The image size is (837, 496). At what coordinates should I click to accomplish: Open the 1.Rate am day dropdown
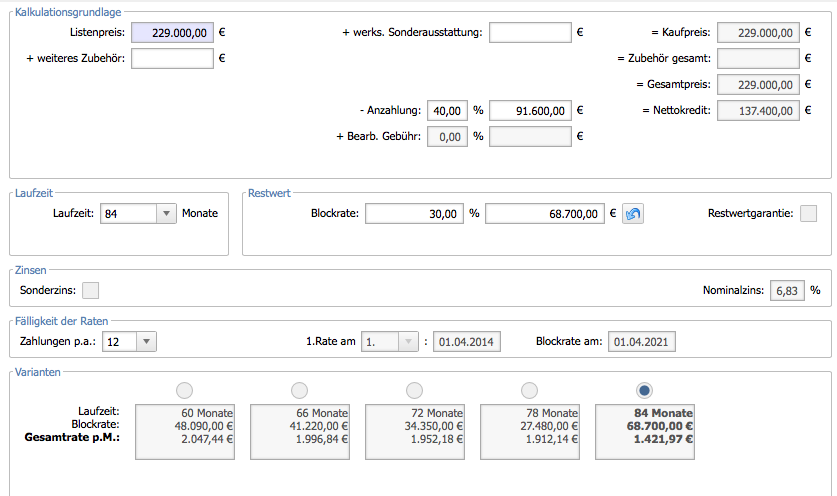tap(408, 341)
